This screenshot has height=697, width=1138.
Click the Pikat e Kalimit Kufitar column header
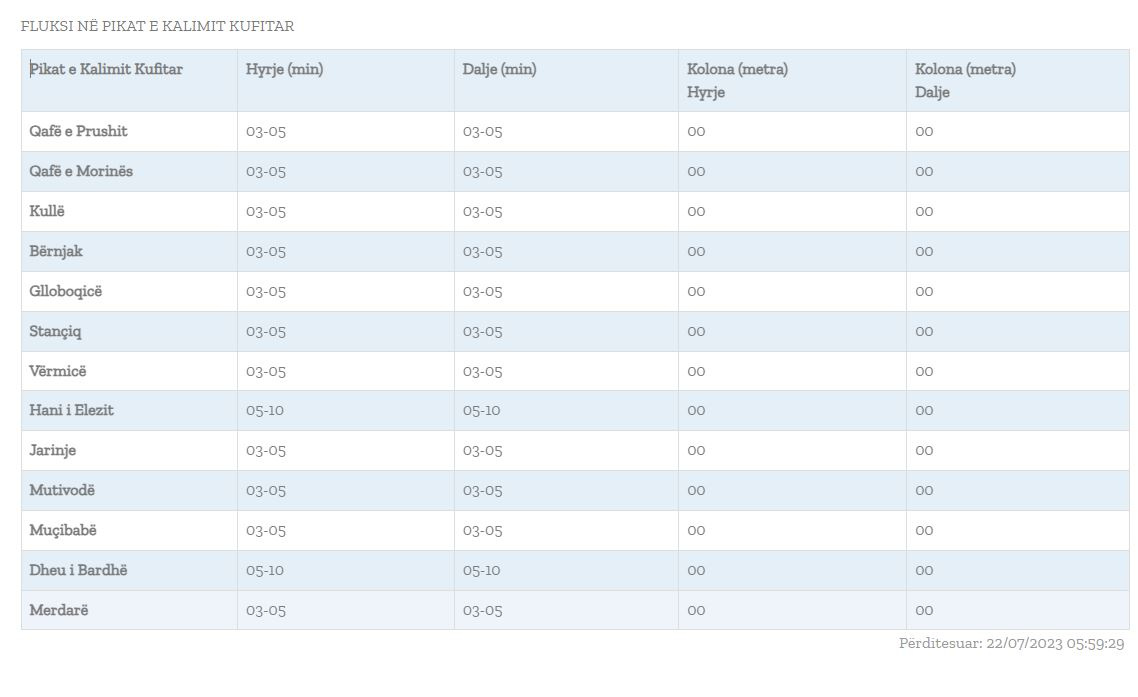106,69
